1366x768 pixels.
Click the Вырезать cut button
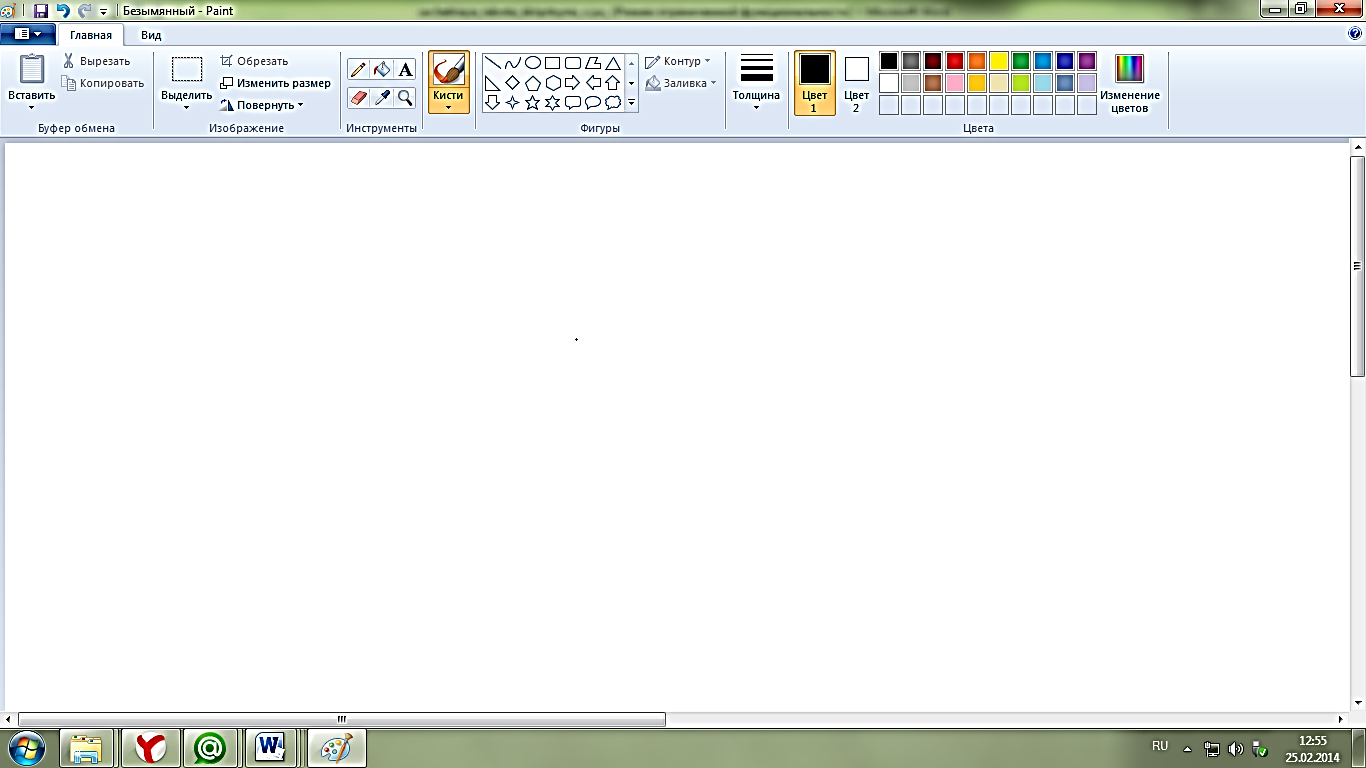[x=96, y=61]
